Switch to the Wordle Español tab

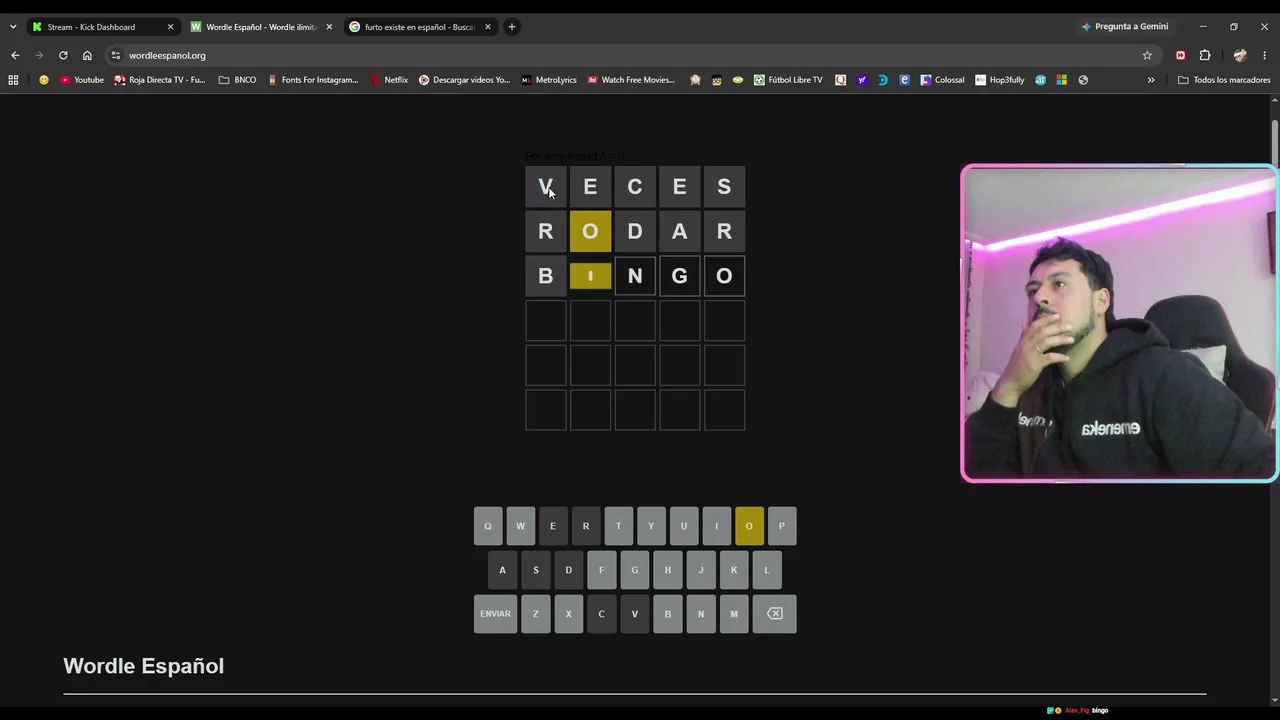pyautogui.click(x=261, y=27)
